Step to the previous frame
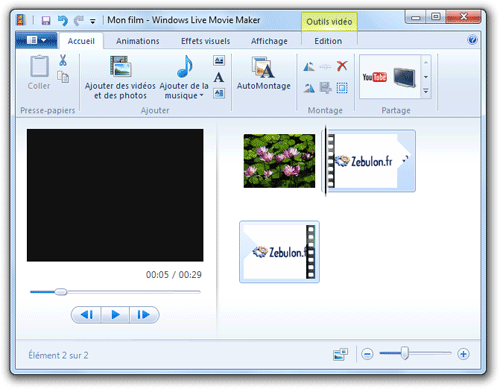The image size is (500, 389). 86,315
